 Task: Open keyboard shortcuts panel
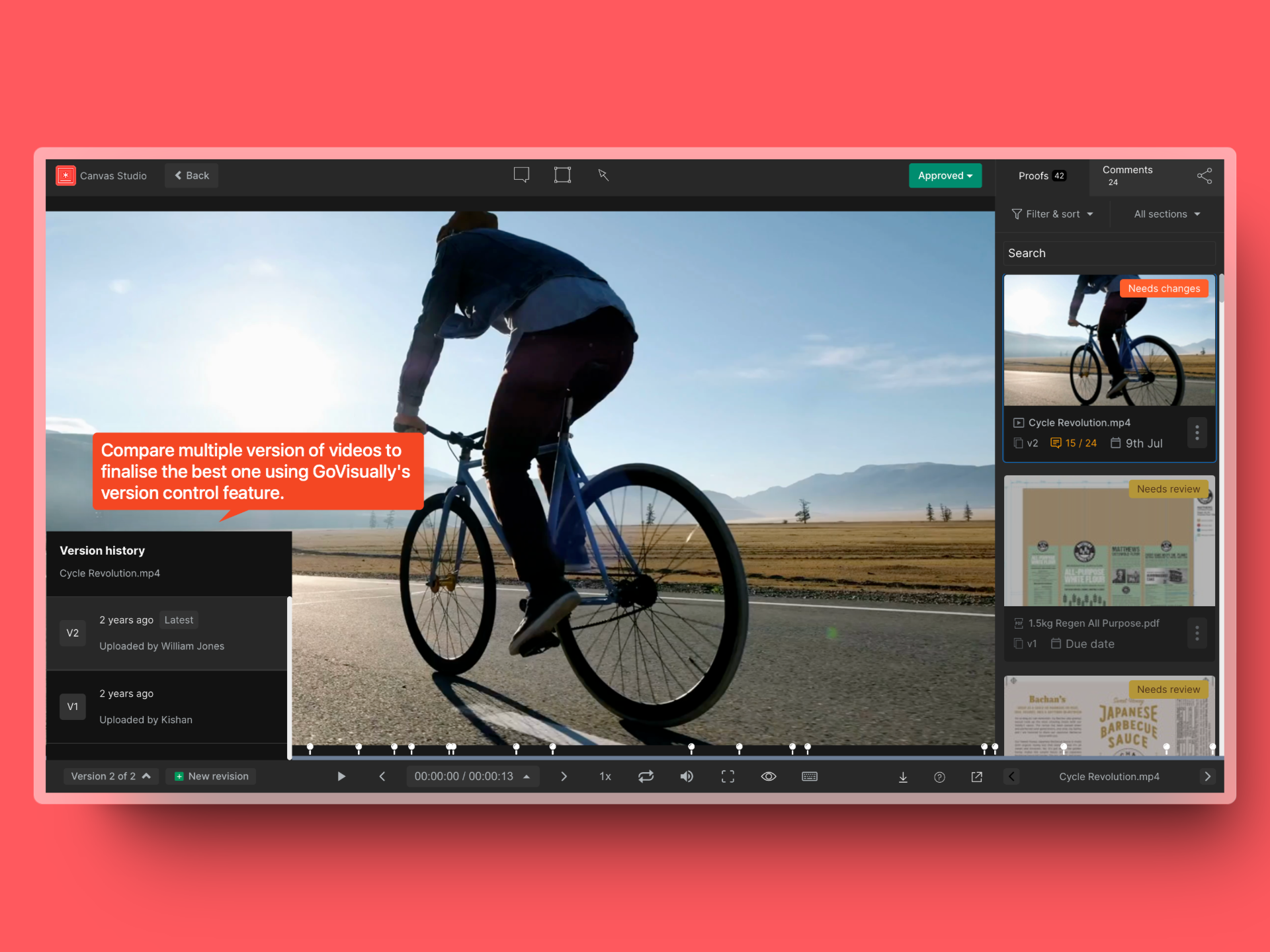(x=810, y=776)
